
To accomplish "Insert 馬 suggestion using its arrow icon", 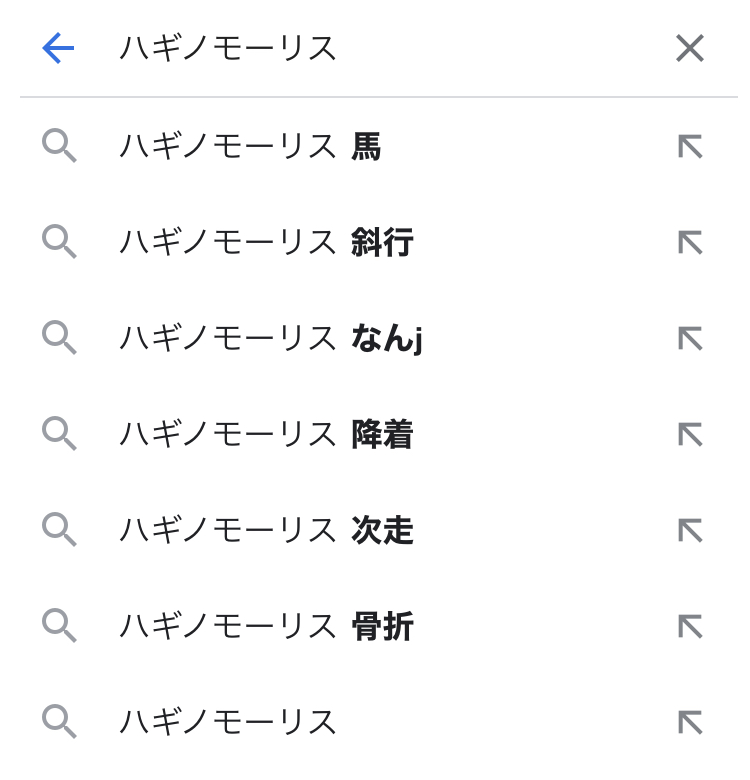I will (690, 147).
